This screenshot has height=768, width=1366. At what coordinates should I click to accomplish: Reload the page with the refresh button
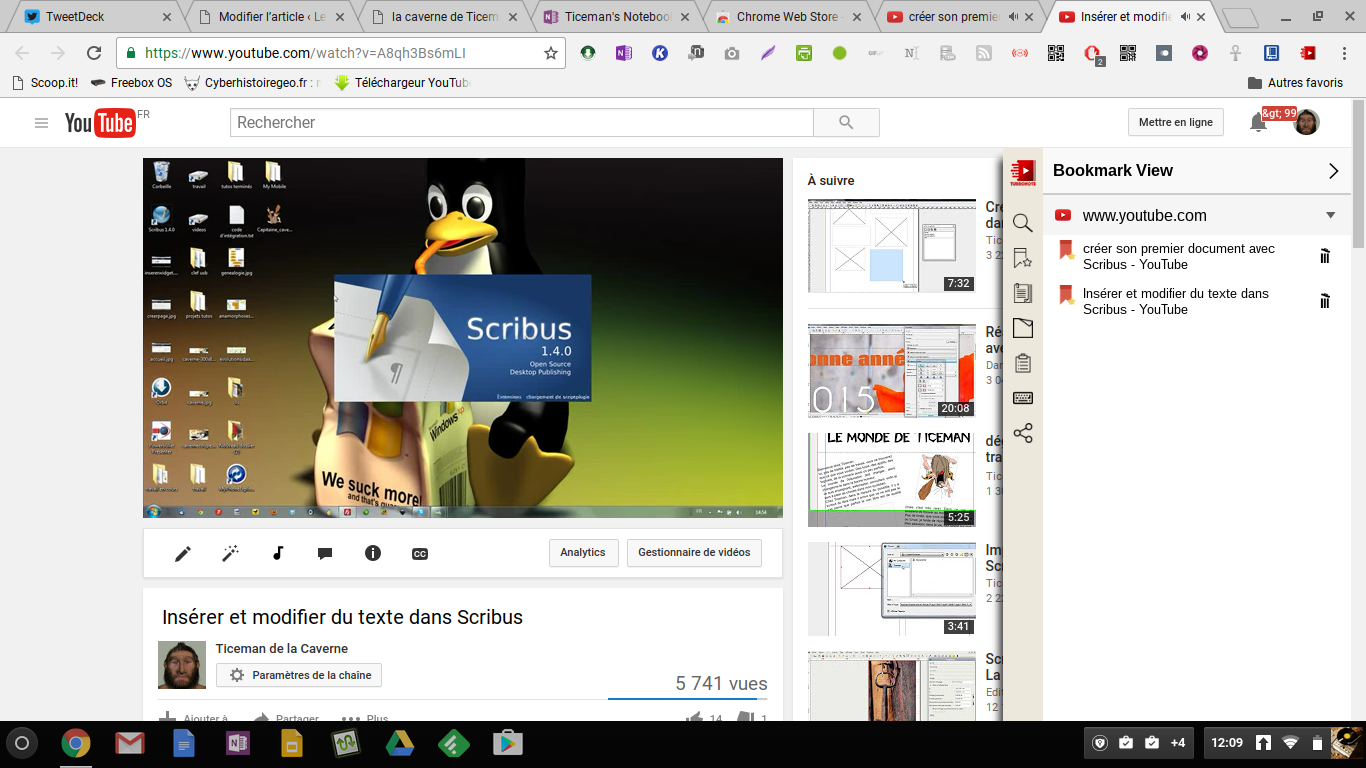(x=94, y=53)
